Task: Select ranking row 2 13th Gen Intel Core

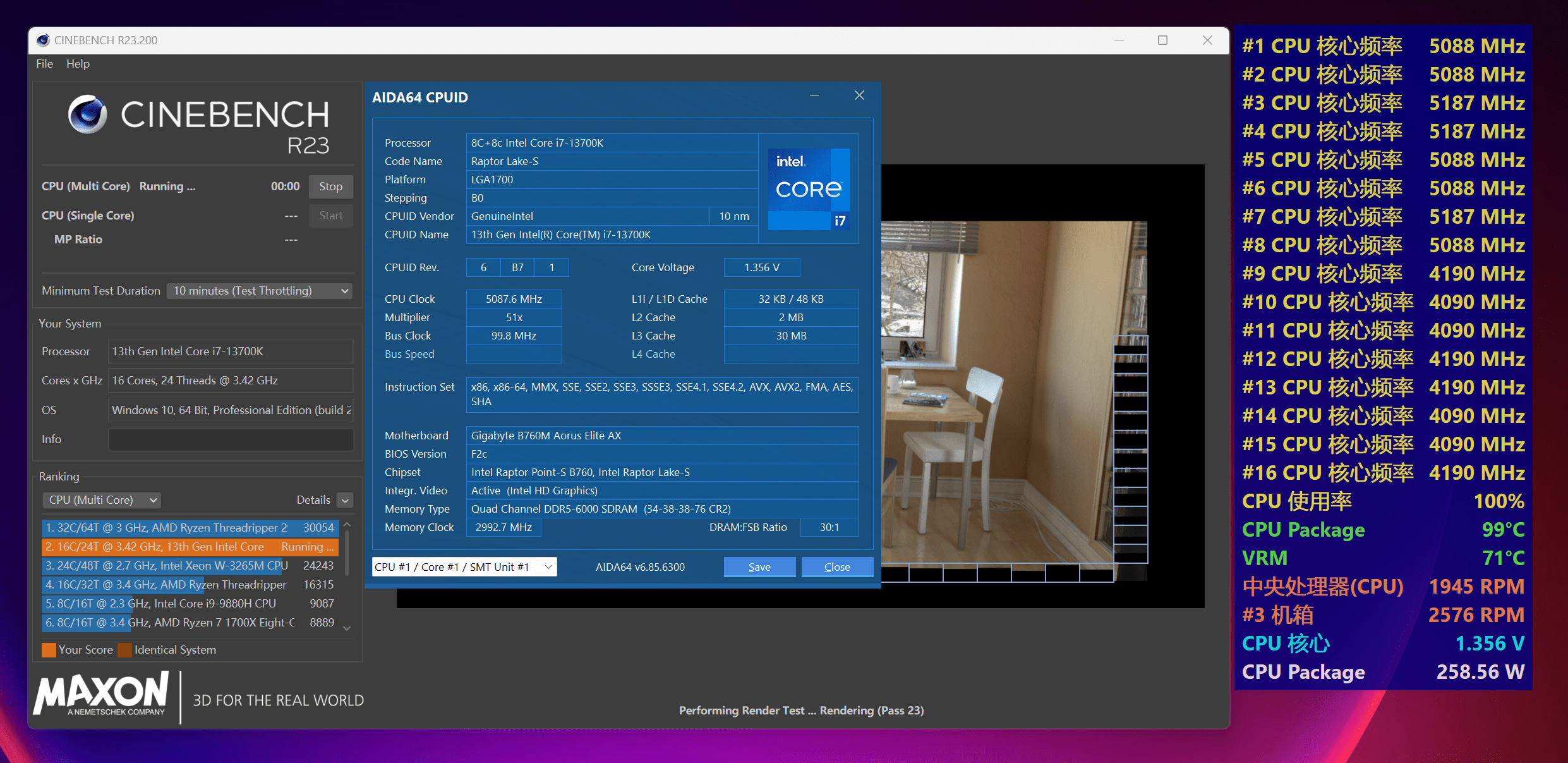Action: coord(190,547)
